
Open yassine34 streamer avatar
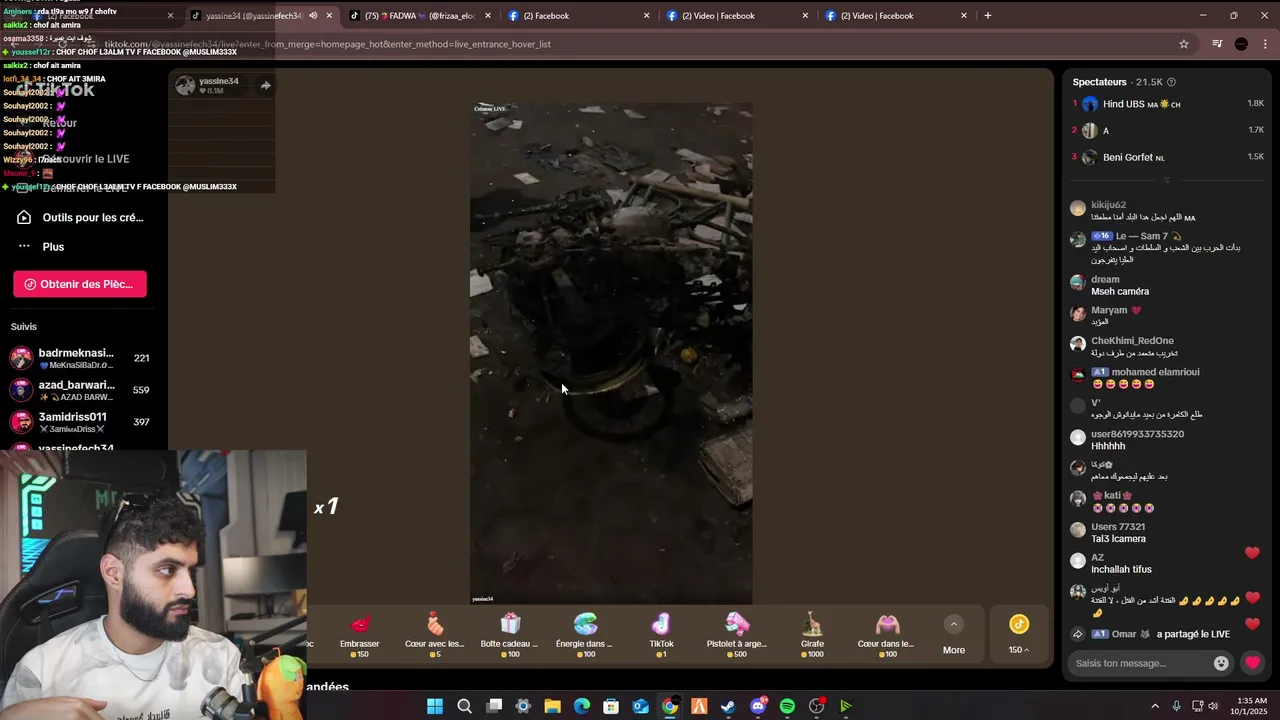pos(185,86)
